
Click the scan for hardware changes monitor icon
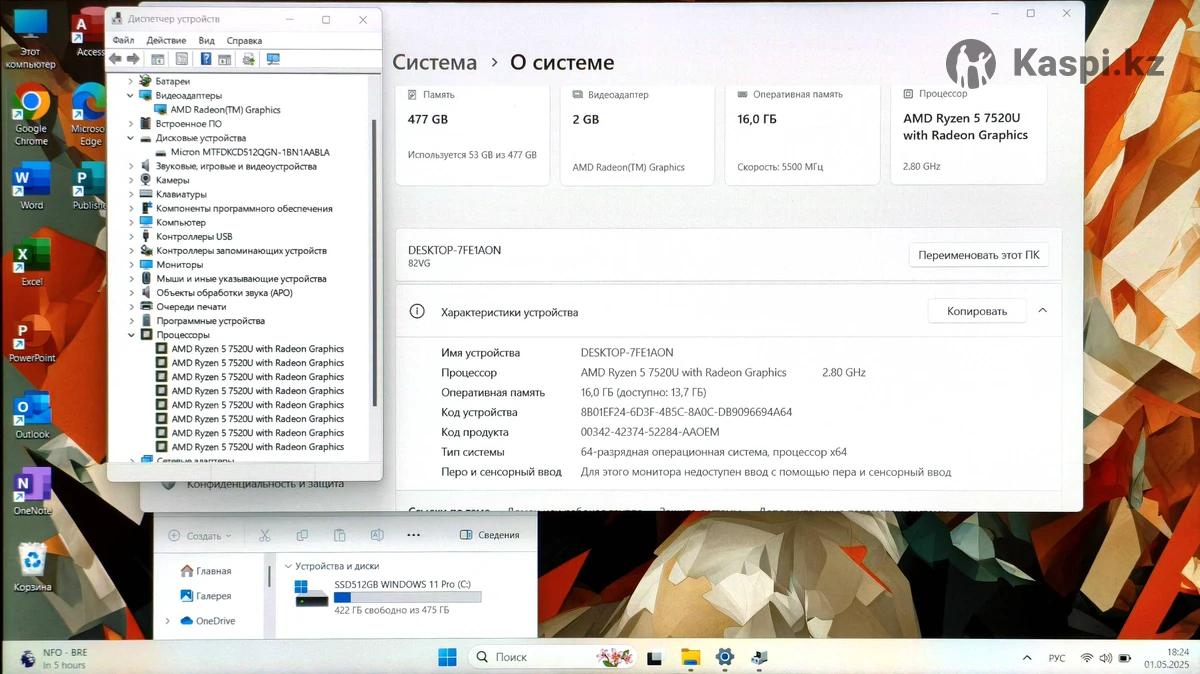[x=273, y=59]
